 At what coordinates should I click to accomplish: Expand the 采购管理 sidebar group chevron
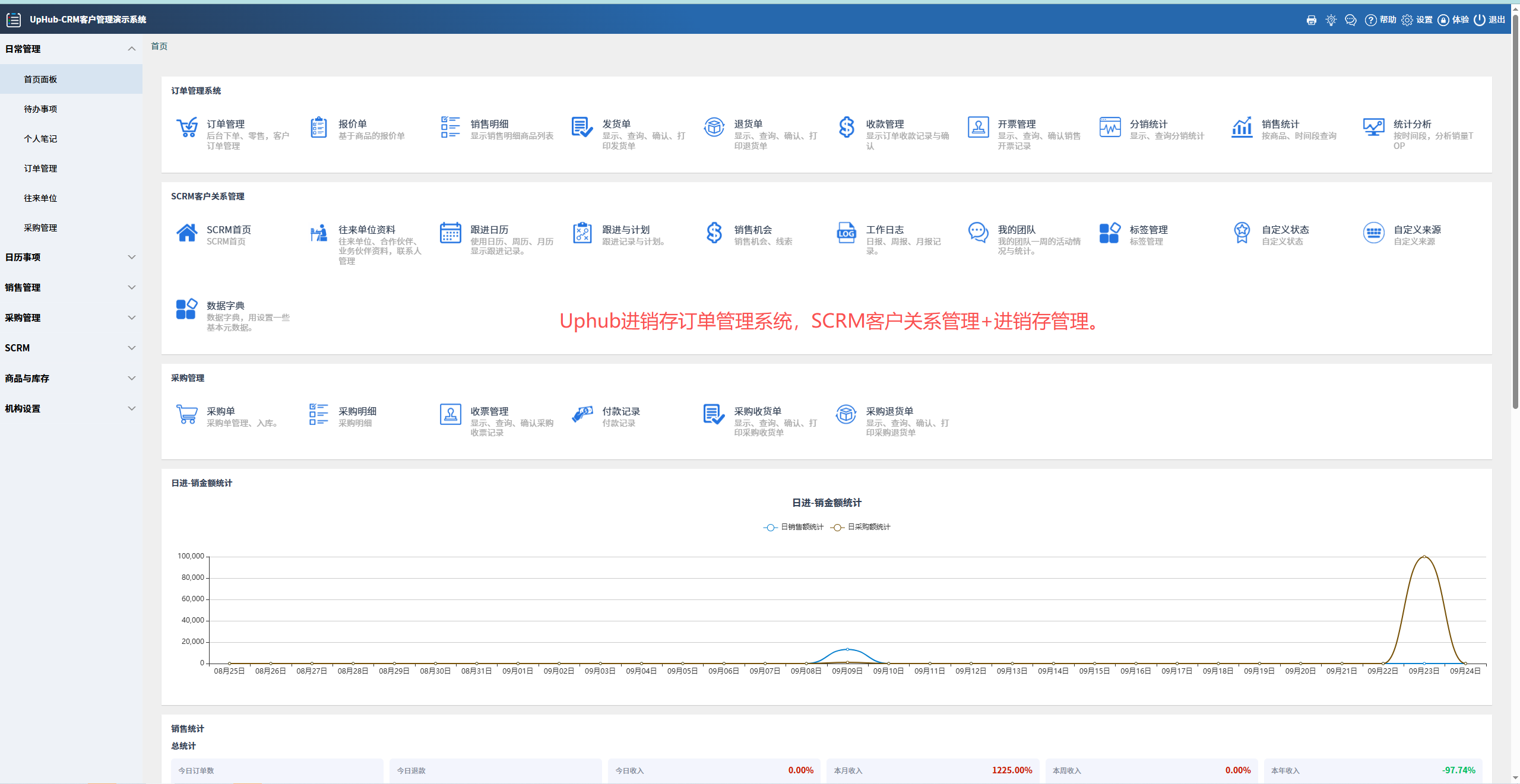click(132, 318)
